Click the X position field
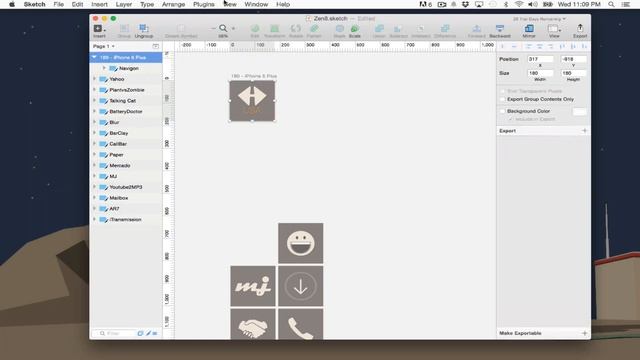The width and height of the screenshot is (640, 360). point(540,59)
